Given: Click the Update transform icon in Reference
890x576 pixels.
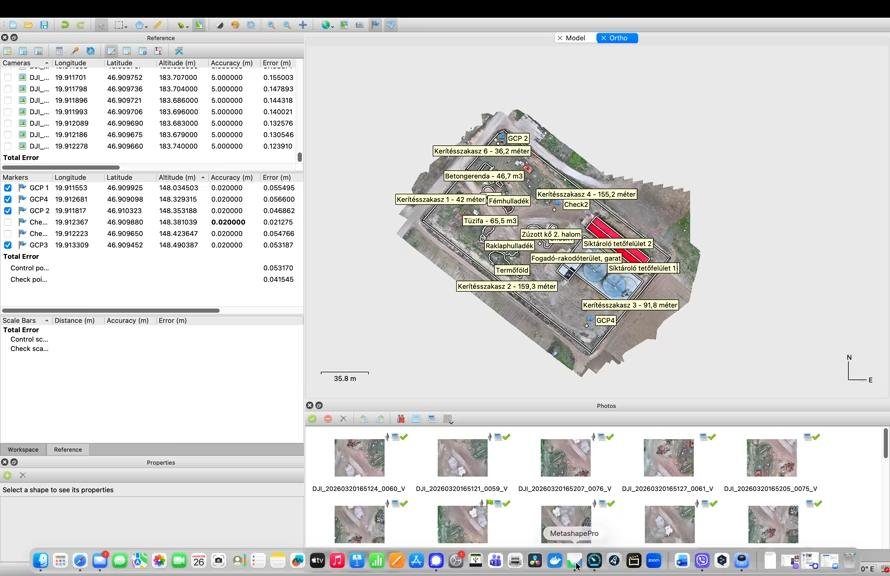Looking at the screenshot, I should pos(90,51).
